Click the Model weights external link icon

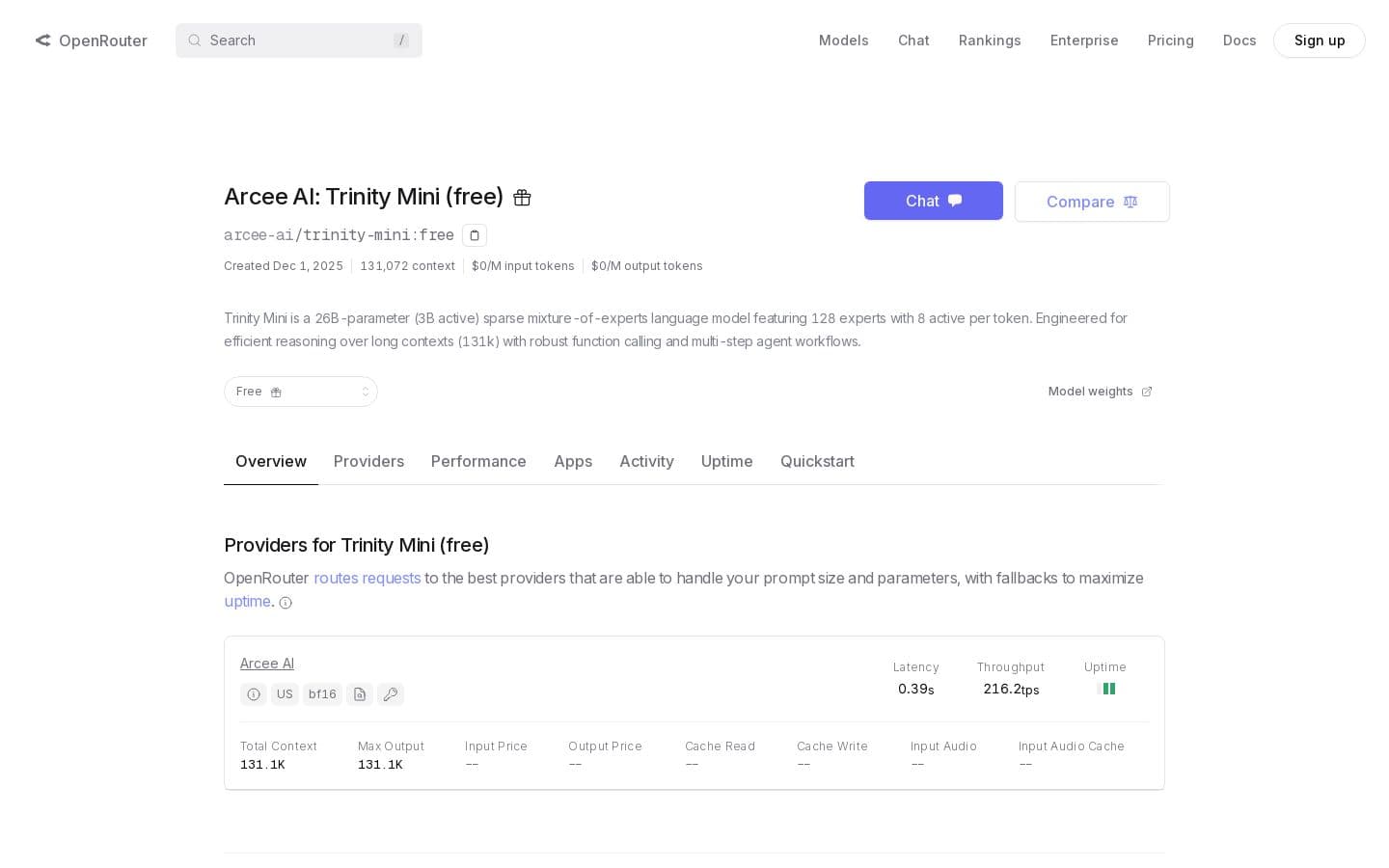coord(1146,392)
